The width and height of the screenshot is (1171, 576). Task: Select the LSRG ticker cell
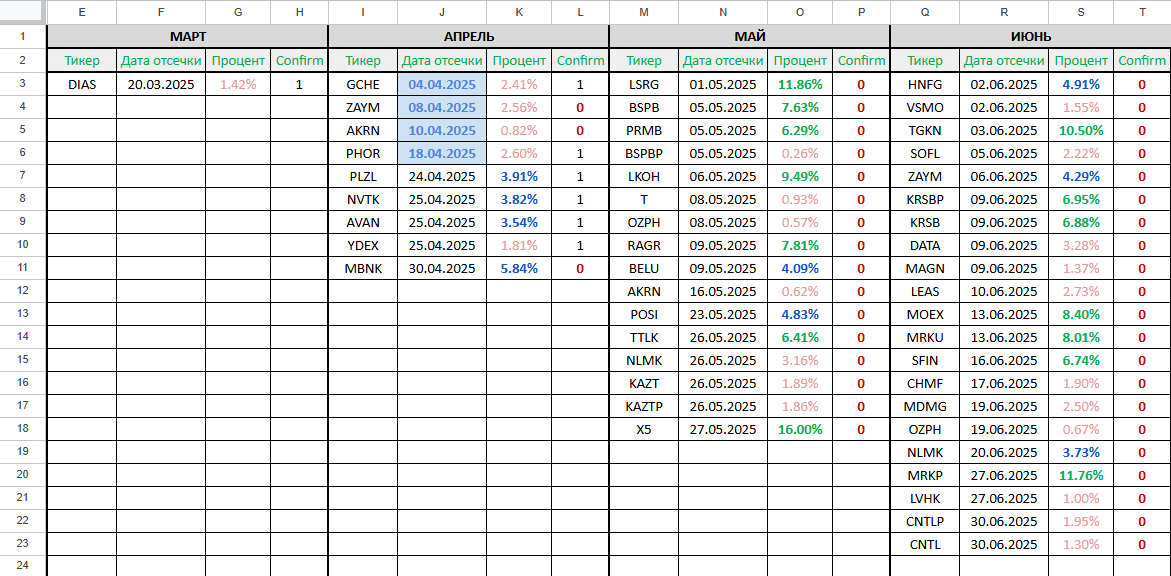(x=644, y=84)
